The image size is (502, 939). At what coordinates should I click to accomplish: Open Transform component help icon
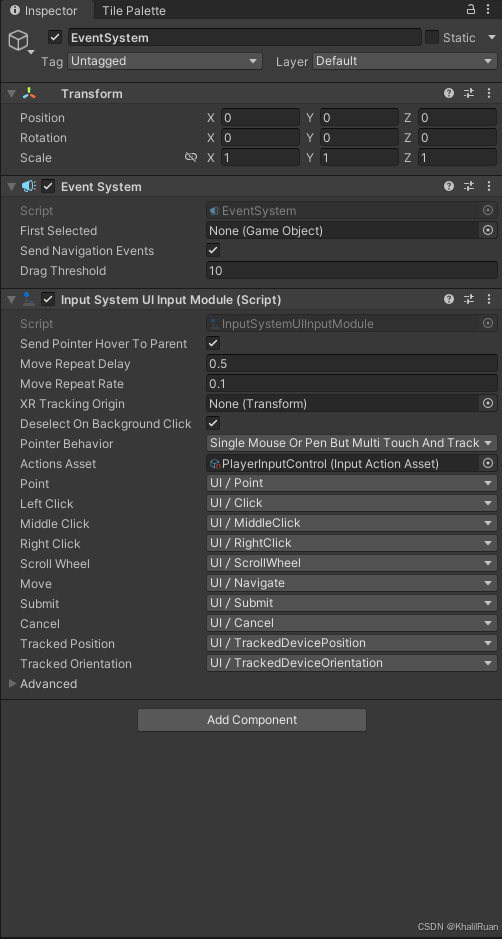pyautogui.click(x=449, y=93)
